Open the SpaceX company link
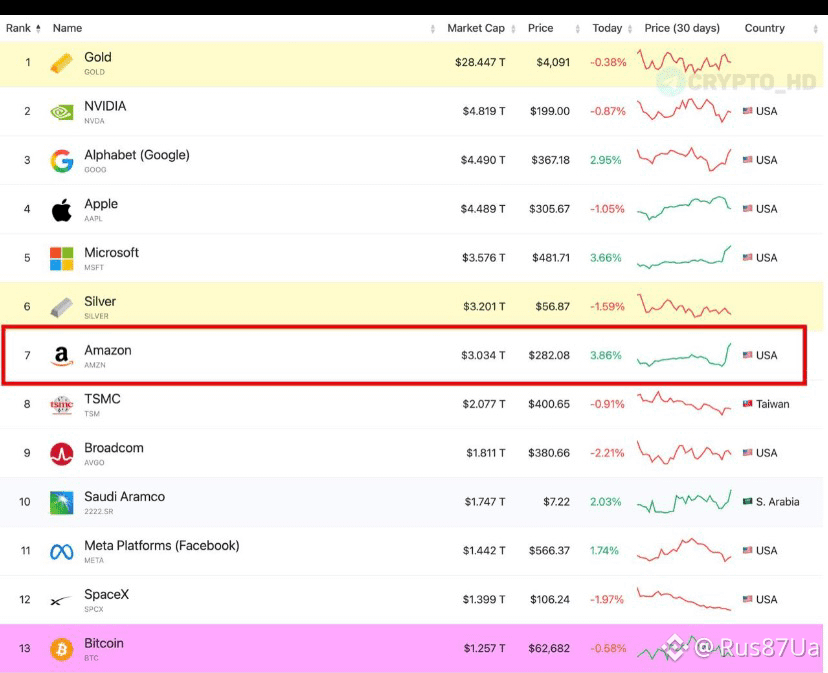 pos(107,594)
